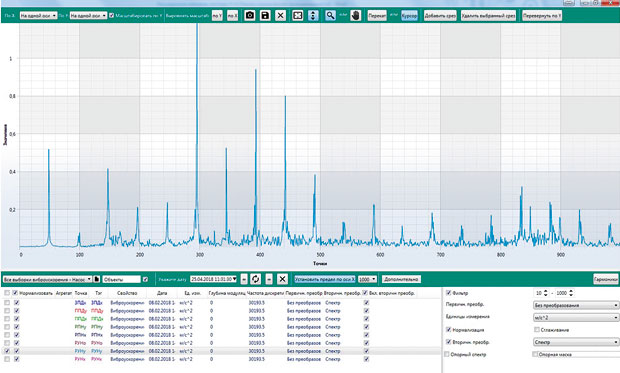
Task: Toggle checkbox next to 'Объекты' field
Action: (x=146, y=279)
